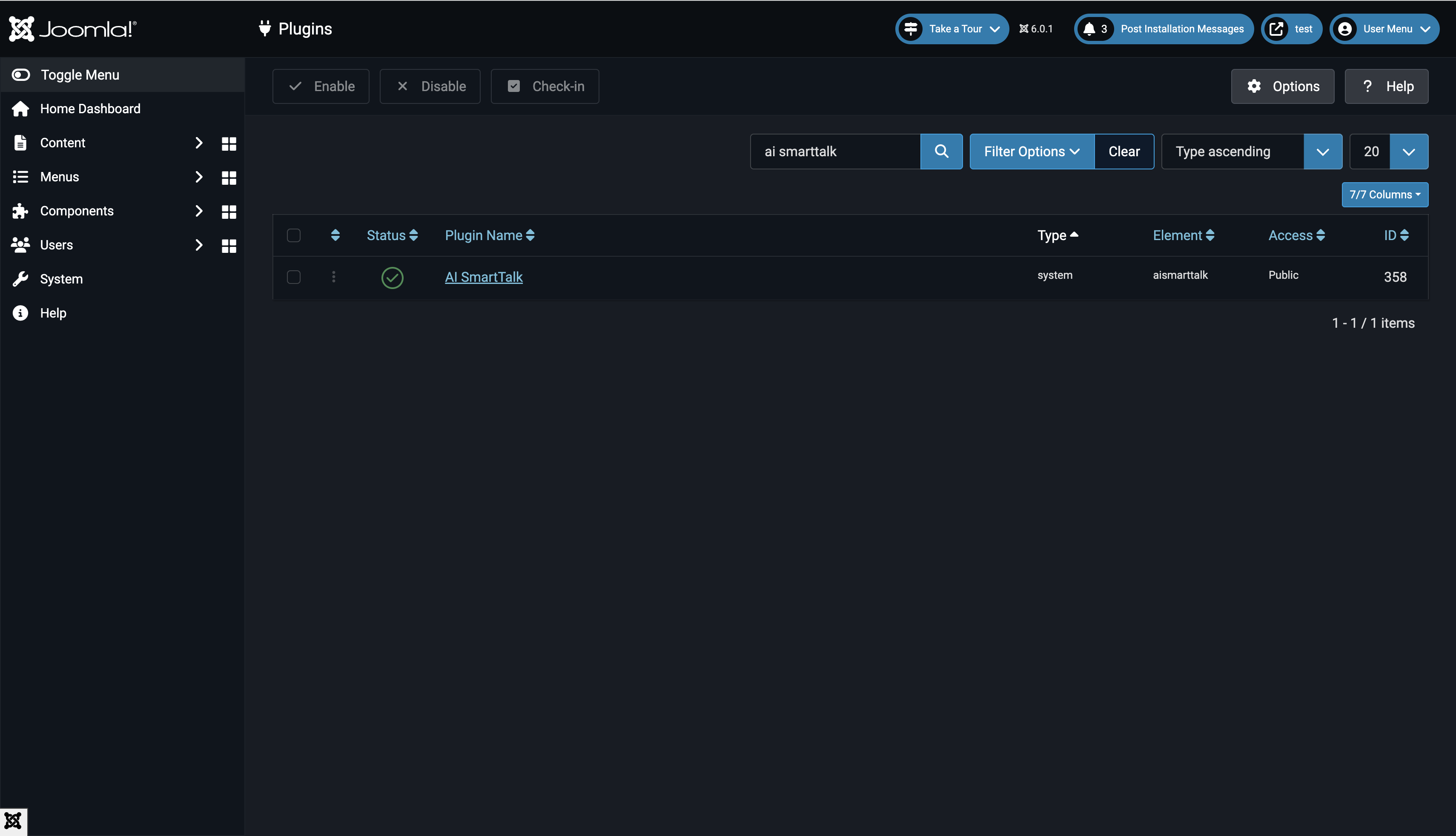
Task: Click the Joomla logo in the top left
Action: click(73, 28)
